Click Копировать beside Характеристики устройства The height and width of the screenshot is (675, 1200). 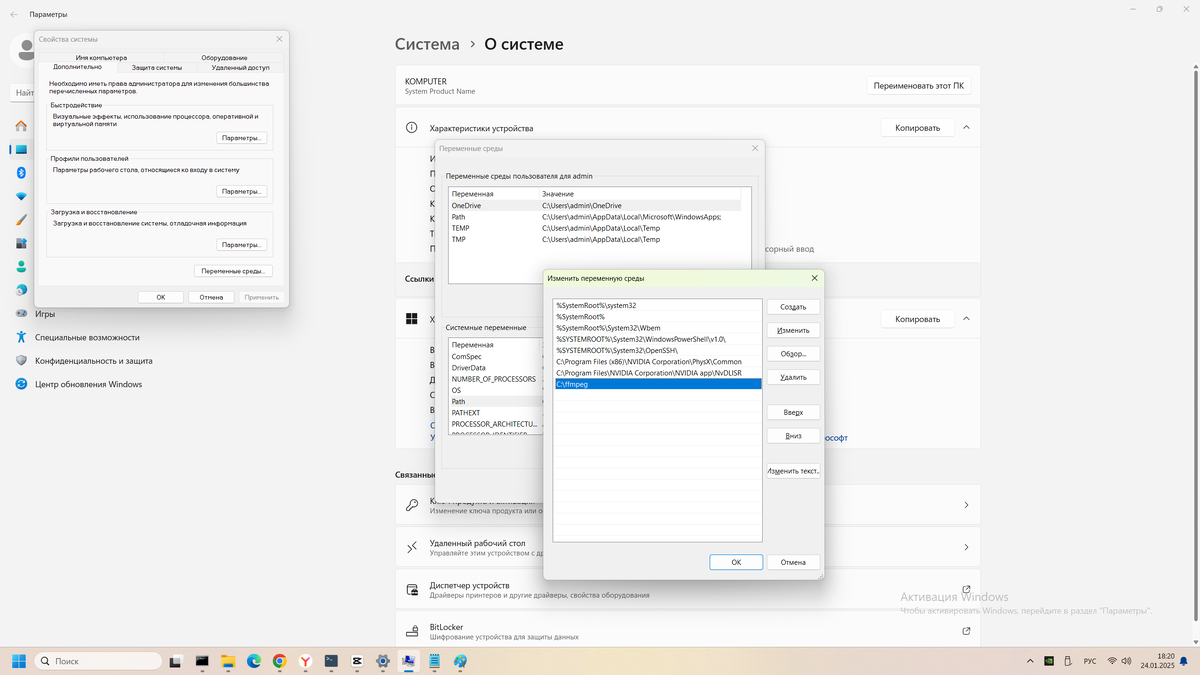(917, 128)
